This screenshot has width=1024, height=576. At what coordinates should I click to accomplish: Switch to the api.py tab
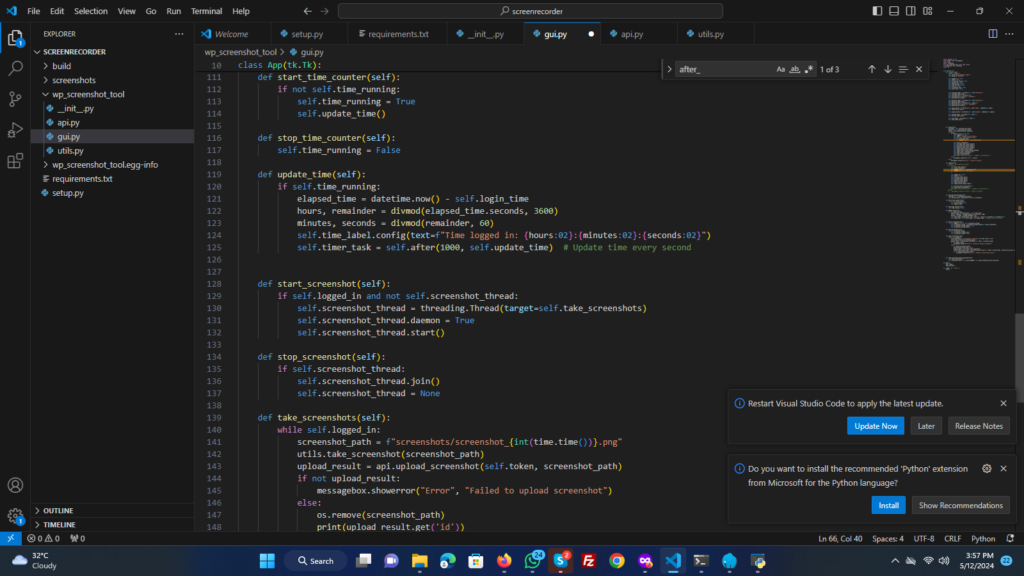[x=631, y=33]
